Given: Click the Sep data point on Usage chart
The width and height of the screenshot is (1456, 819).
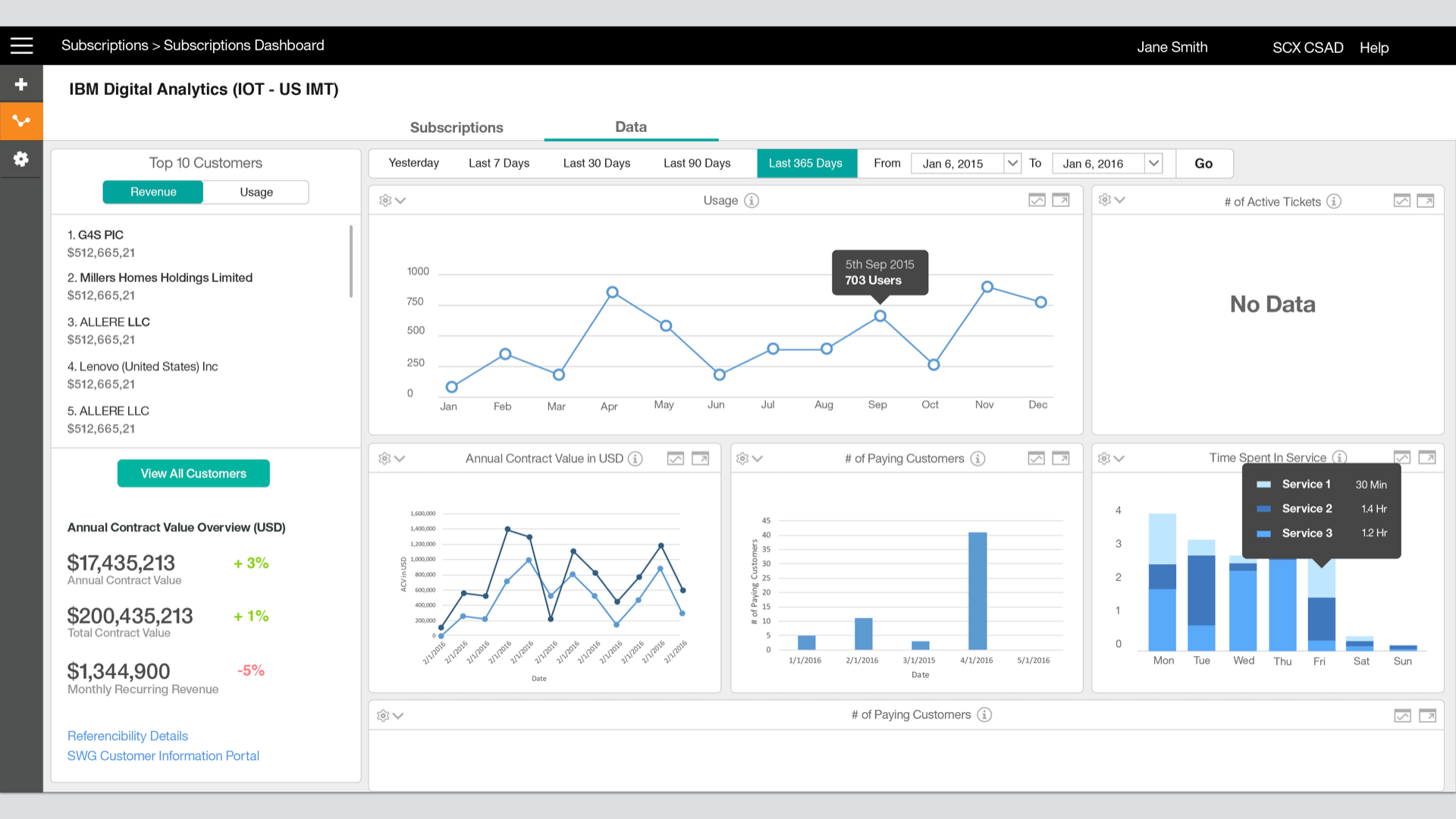Looking at the screenshot, I should (880, 316).
